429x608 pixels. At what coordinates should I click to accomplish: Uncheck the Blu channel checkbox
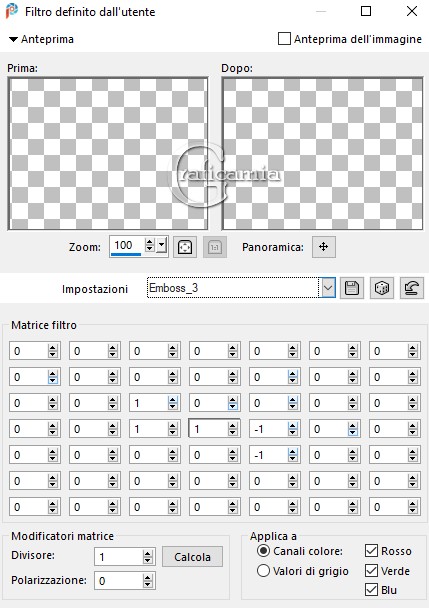click(x=371, y=590)
